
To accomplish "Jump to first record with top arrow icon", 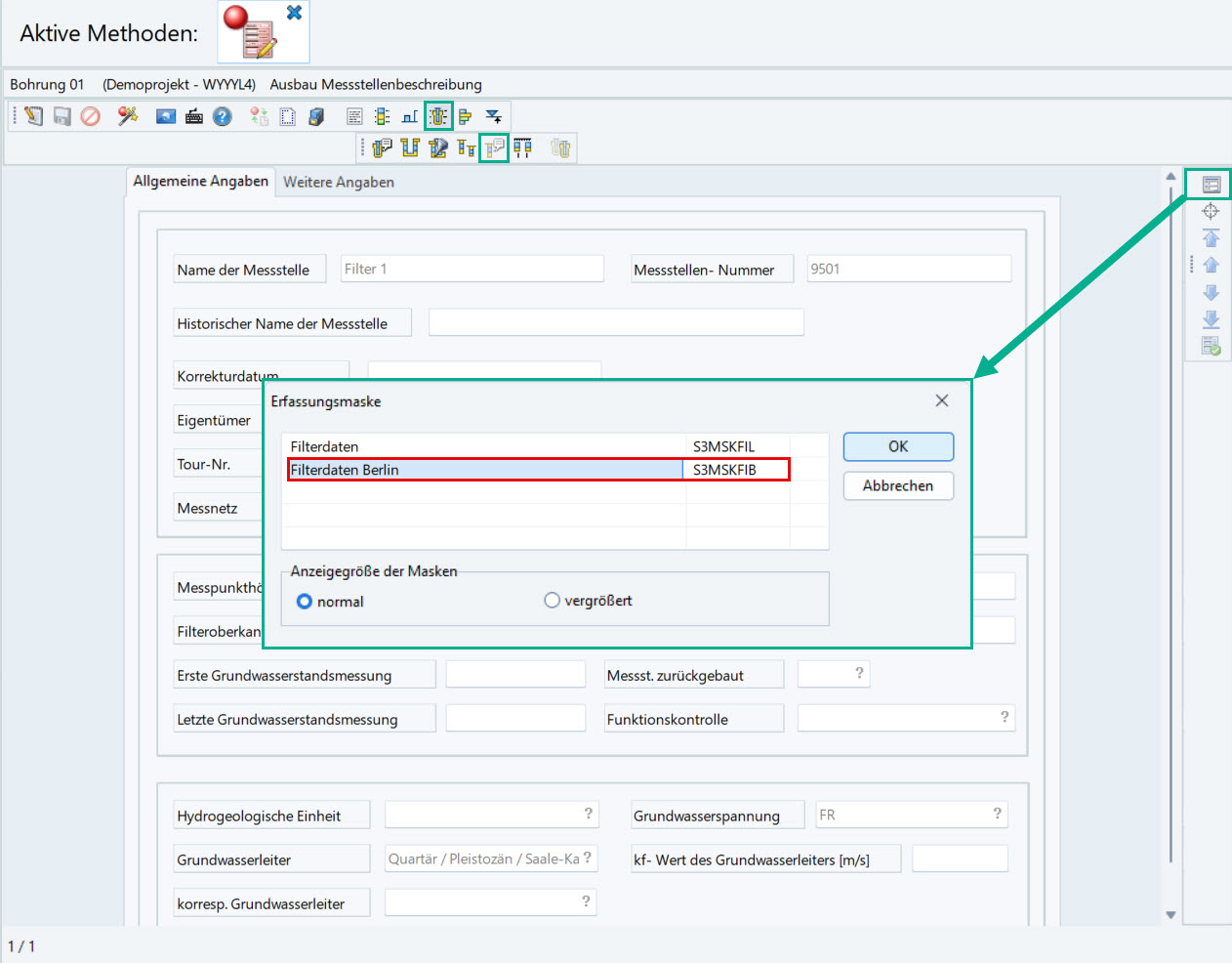I will pos(1211,238).
